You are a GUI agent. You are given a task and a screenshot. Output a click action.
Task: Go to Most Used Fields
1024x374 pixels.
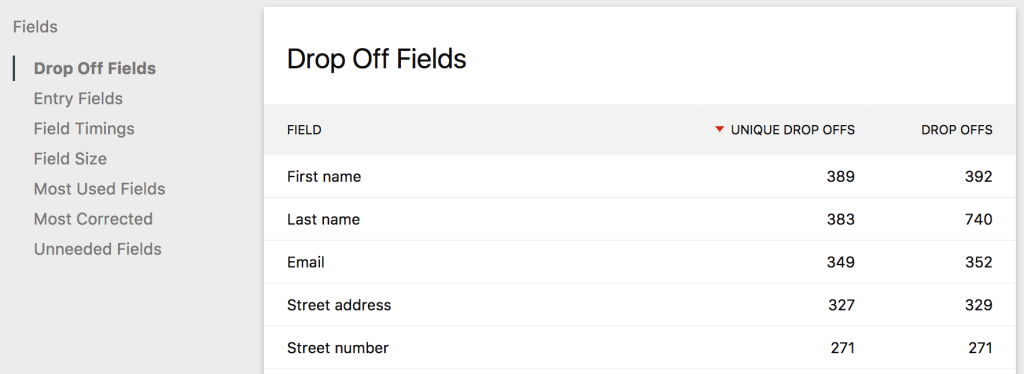pos(100,189)
